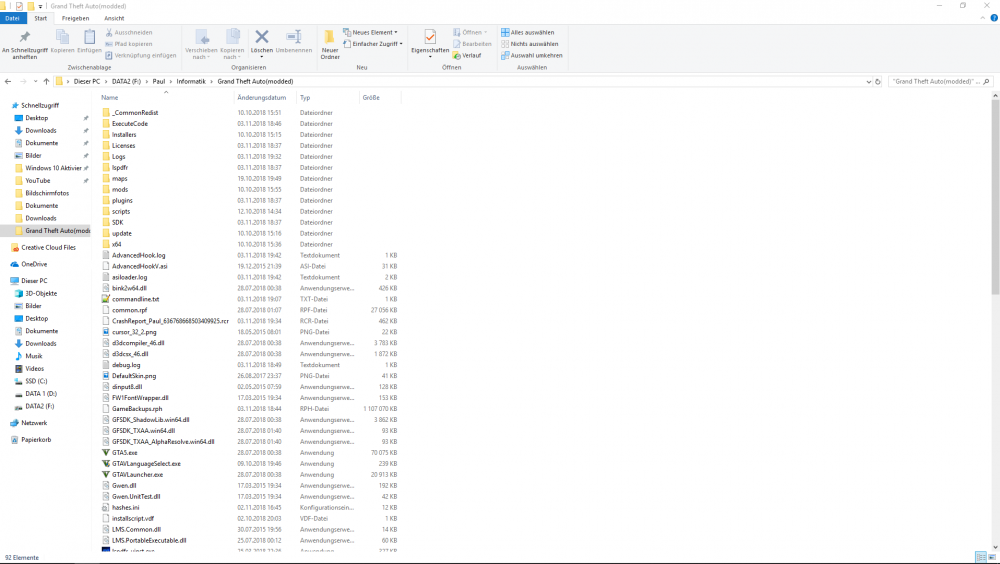The image size is (1000, 564).
Task: Refresh the folder view
Action: (x=878, y=82)
